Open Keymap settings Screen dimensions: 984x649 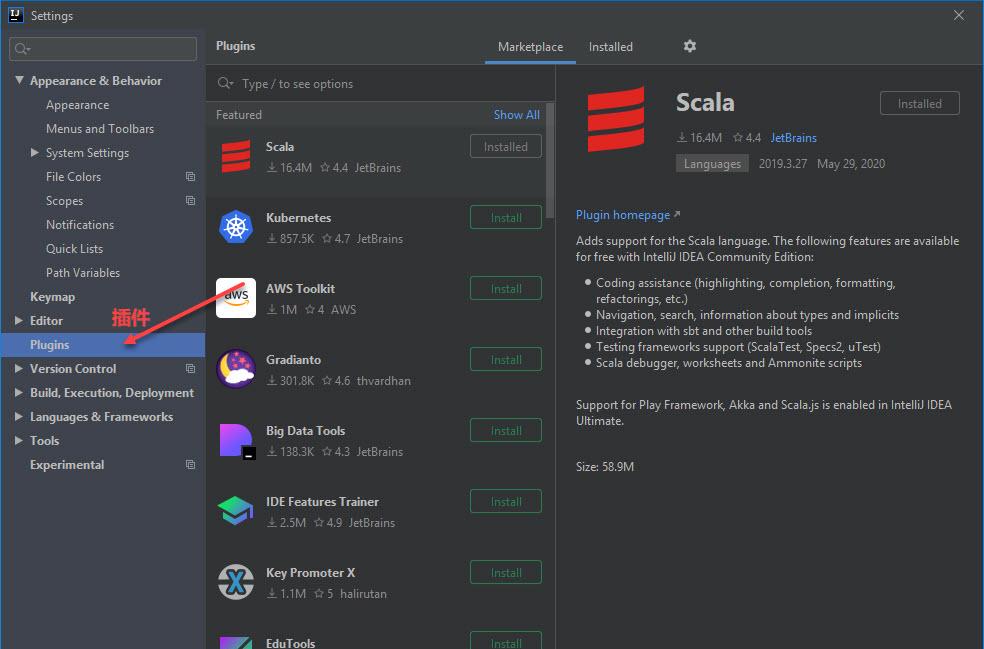coord(52,297)
